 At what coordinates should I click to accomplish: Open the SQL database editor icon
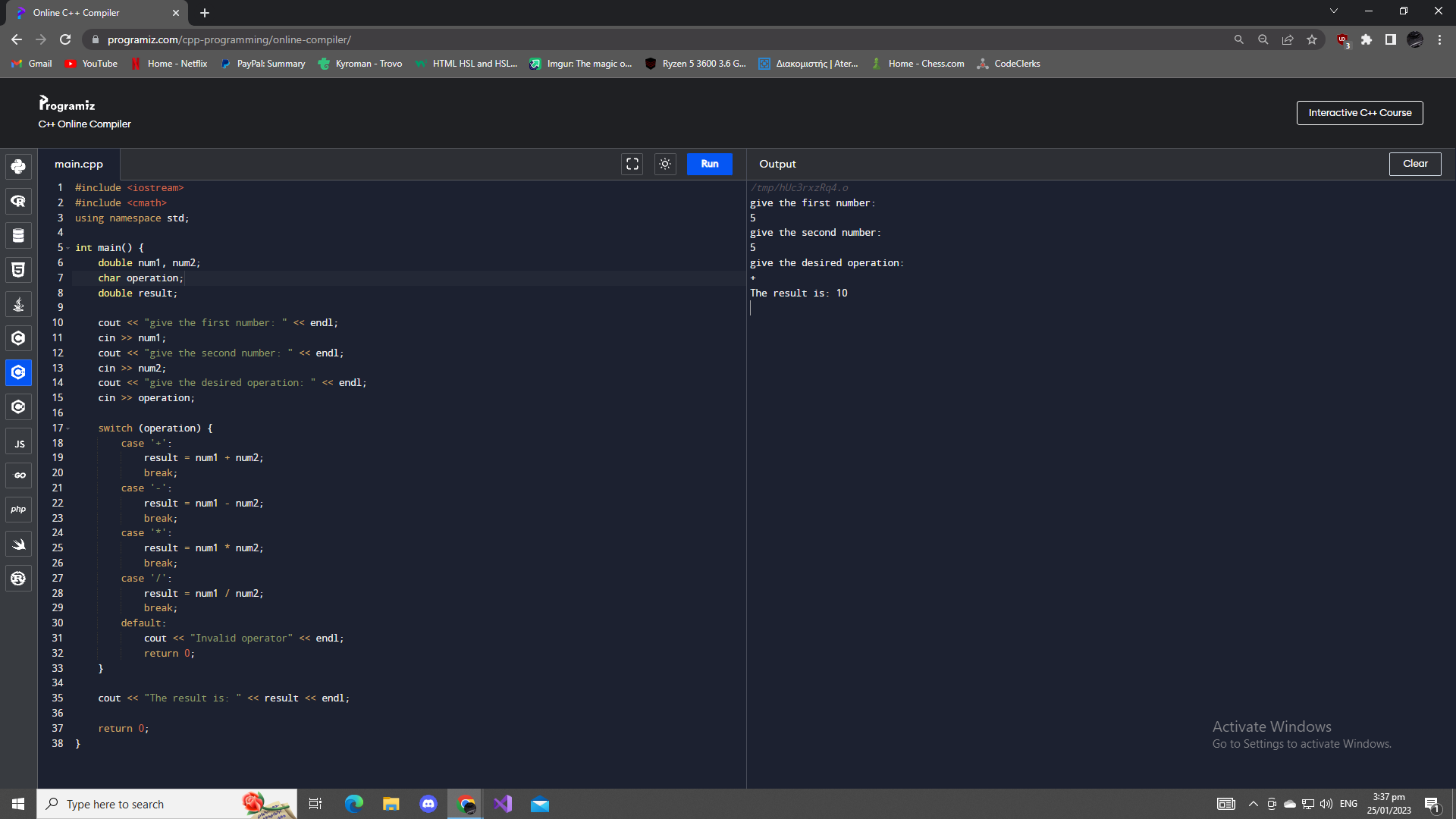pyautogui.click(x=18, y=235)
